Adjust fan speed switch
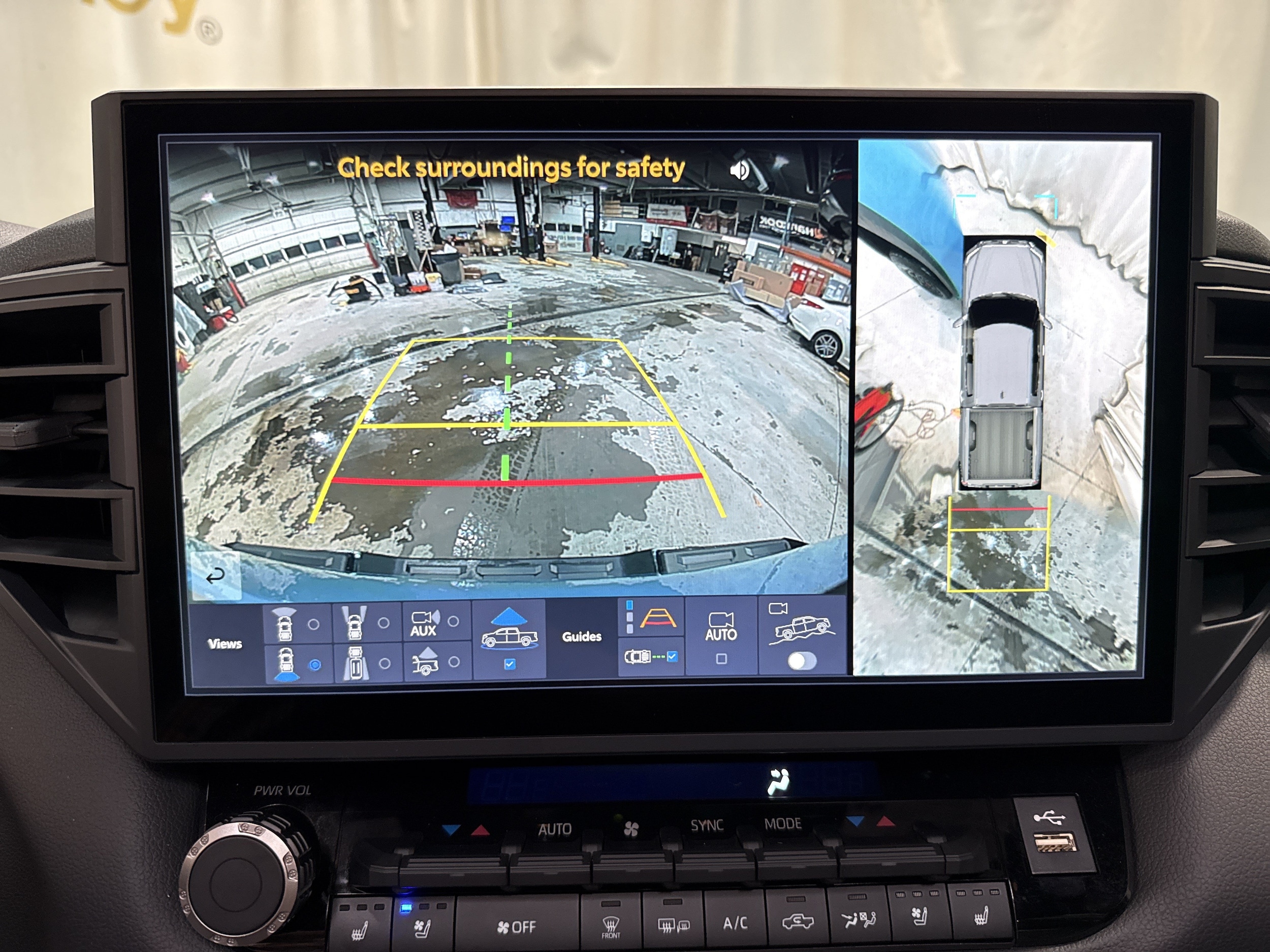The width and height of the screenshot is (1270, 952). 631,829
